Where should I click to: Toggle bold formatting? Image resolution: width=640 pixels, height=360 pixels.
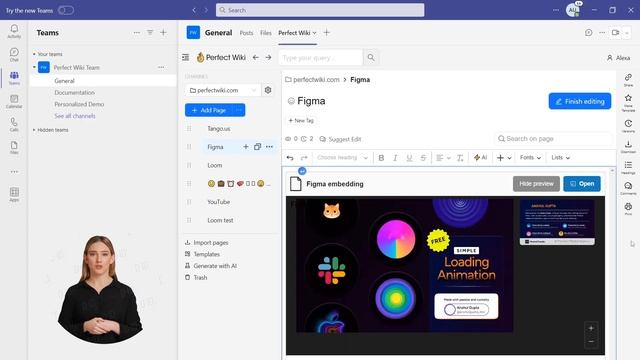[381, 158]
